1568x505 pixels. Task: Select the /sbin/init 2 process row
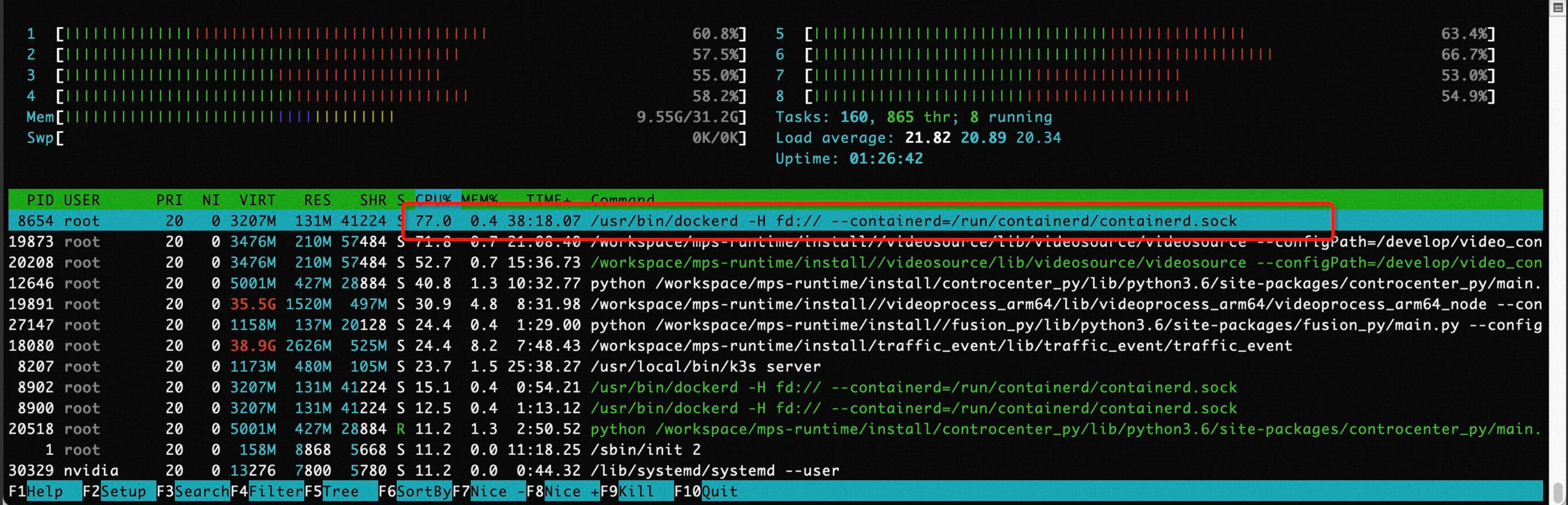pyautogui.click(x=645, y=450)
